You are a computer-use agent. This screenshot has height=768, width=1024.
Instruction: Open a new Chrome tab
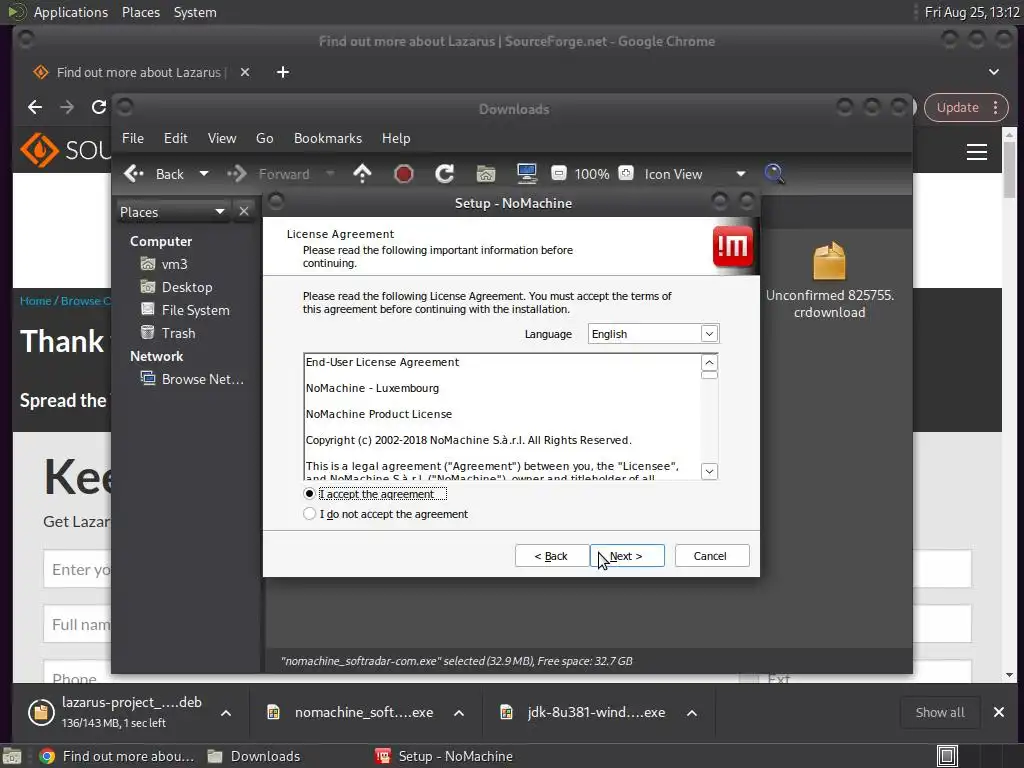point(283,72)
